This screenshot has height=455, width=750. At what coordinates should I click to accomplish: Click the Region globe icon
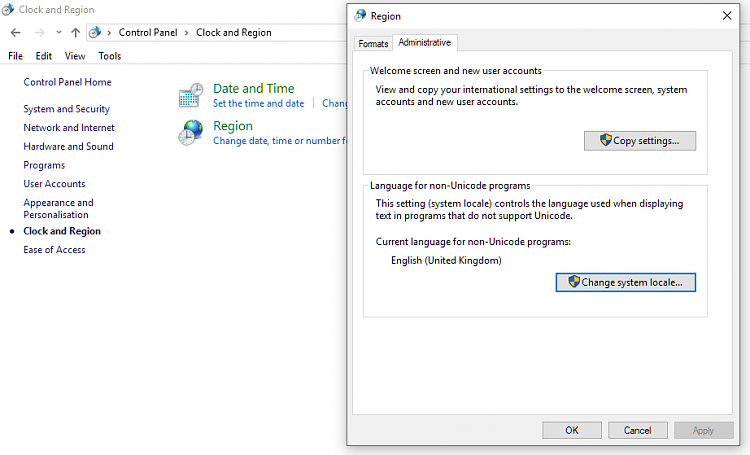click(191, 133)
